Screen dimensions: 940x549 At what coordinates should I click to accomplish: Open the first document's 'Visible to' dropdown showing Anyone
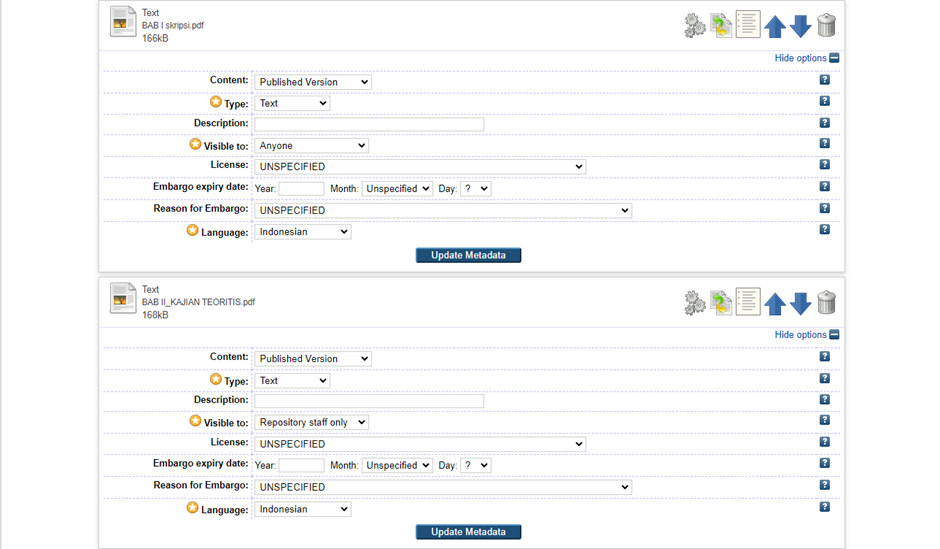click(x=311, y=146)
